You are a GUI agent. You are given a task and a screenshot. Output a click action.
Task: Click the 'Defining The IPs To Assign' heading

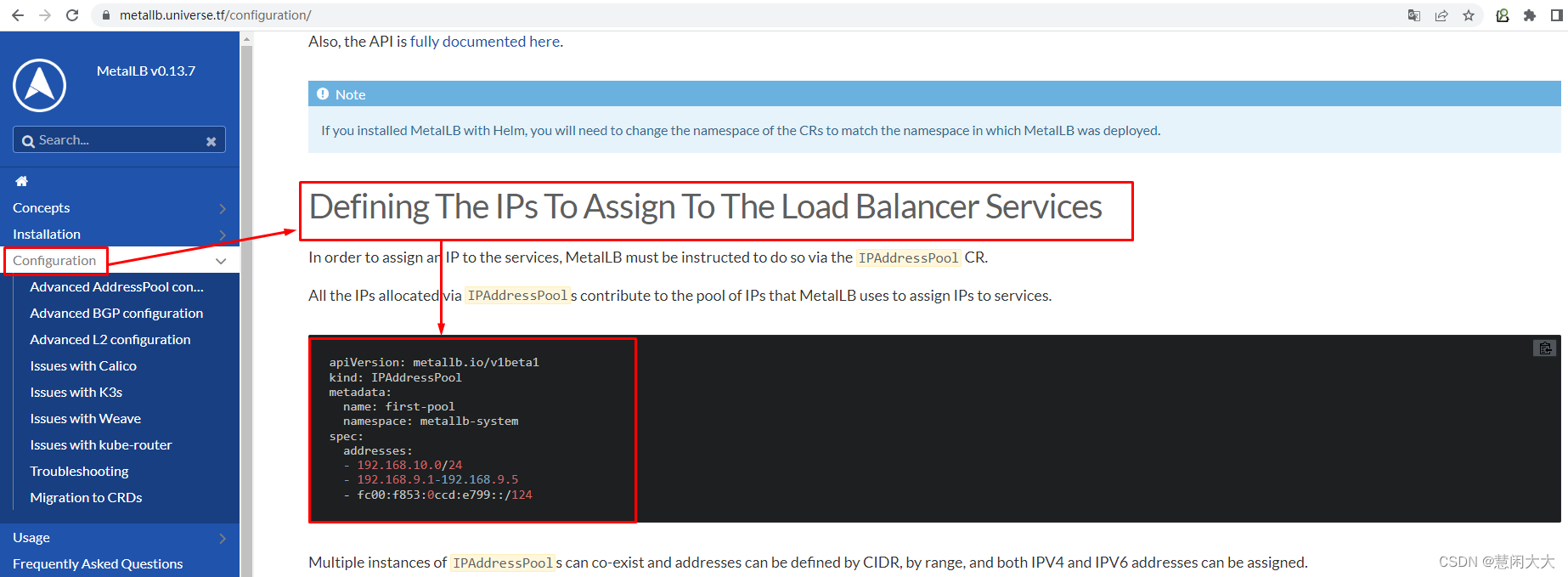pos(705,207)
